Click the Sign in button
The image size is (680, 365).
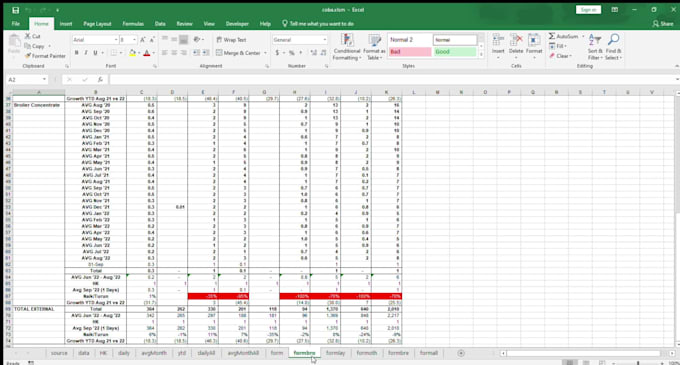(x=588, y=10)
